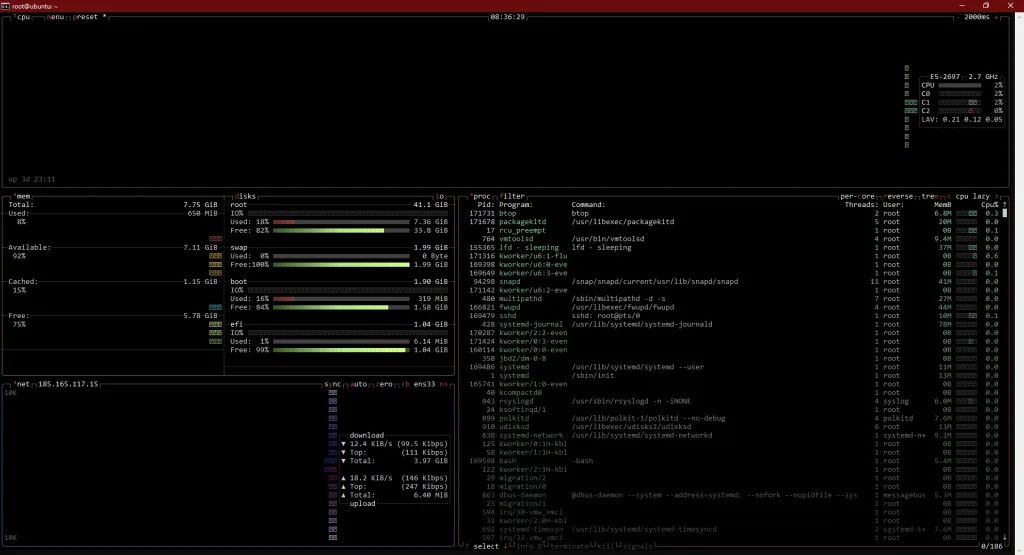Toggle net auto scaling option
Screen dimensions: 1024x555
[359, 384]
